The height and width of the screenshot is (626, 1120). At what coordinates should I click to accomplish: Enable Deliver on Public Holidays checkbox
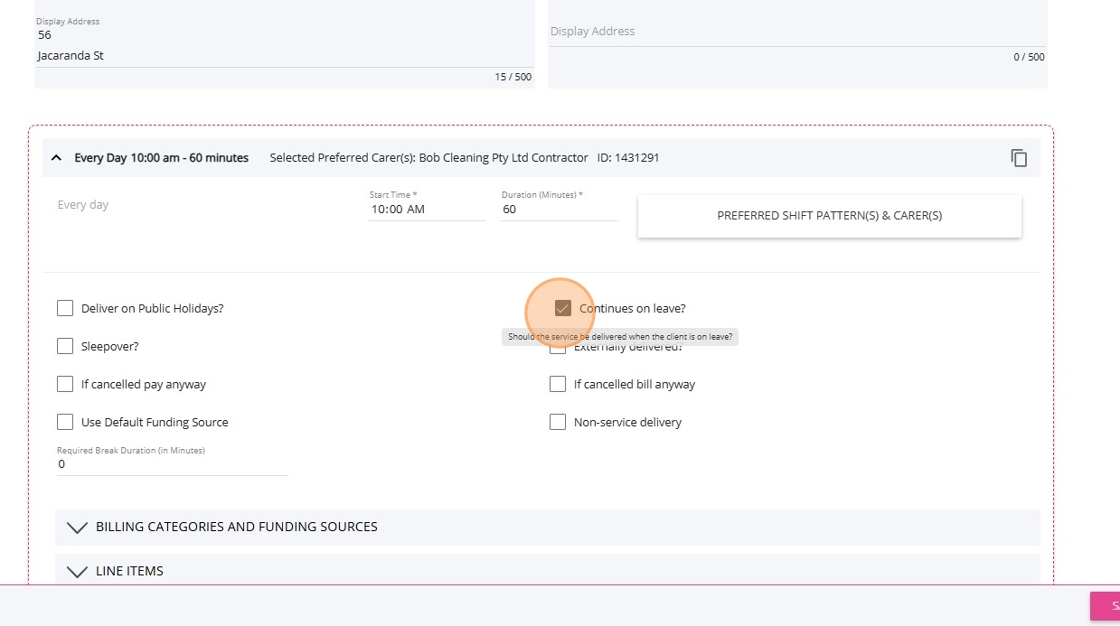65,308
